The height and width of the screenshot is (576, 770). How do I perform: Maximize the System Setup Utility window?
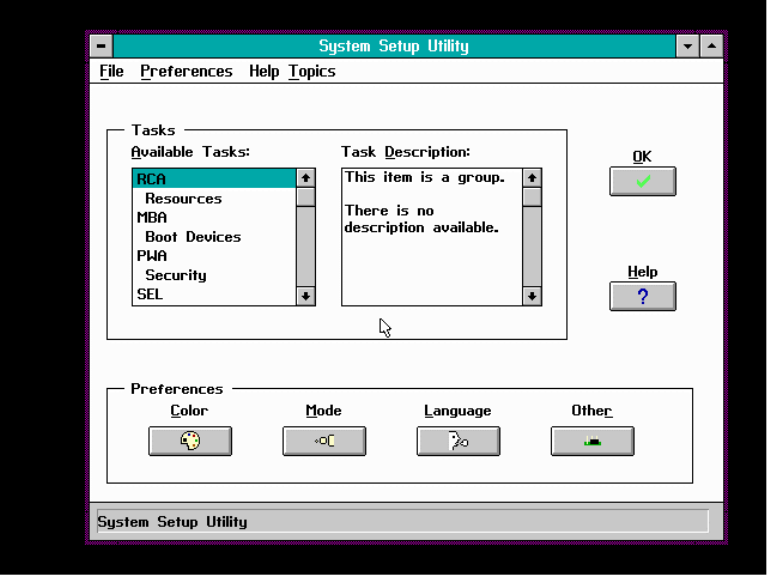point(712,46)
